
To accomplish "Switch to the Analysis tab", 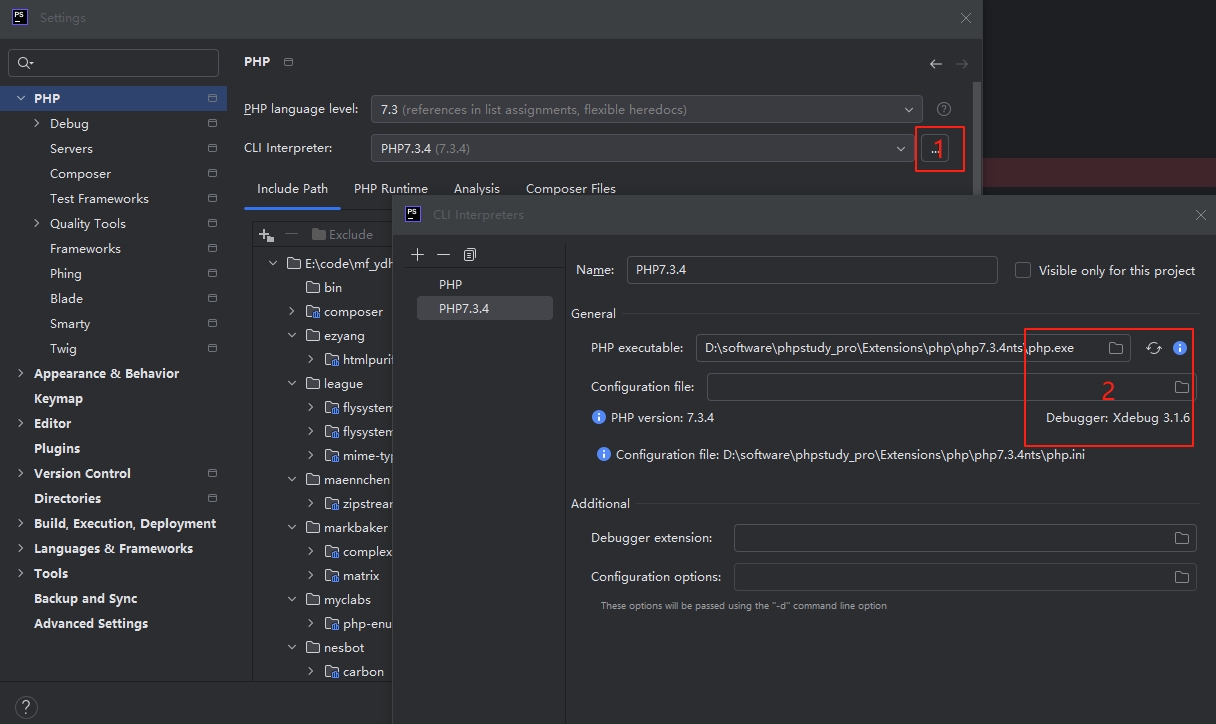I will coord(476,188).
